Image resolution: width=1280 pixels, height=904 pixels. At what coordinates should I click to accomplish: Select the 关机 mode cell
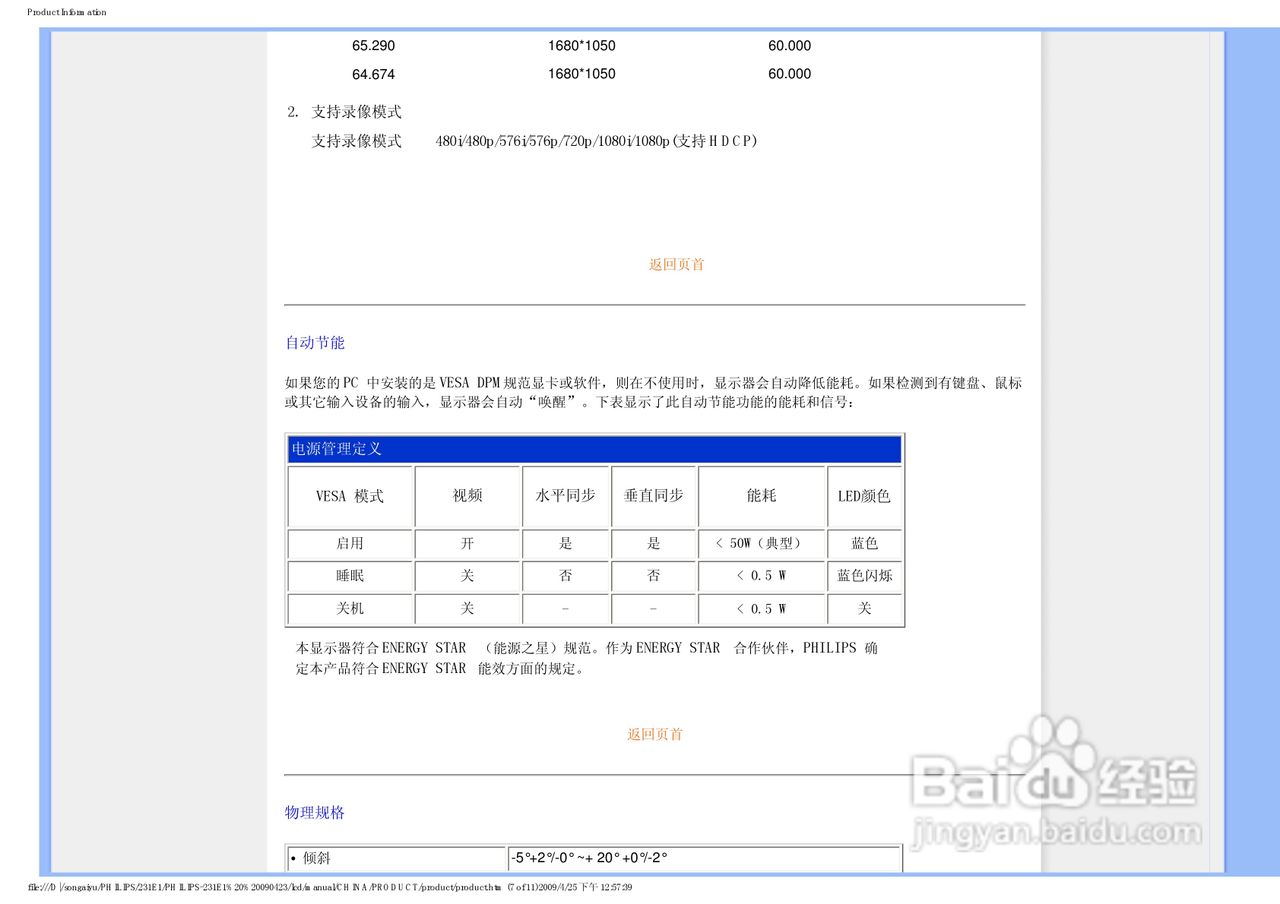[350, 609]
